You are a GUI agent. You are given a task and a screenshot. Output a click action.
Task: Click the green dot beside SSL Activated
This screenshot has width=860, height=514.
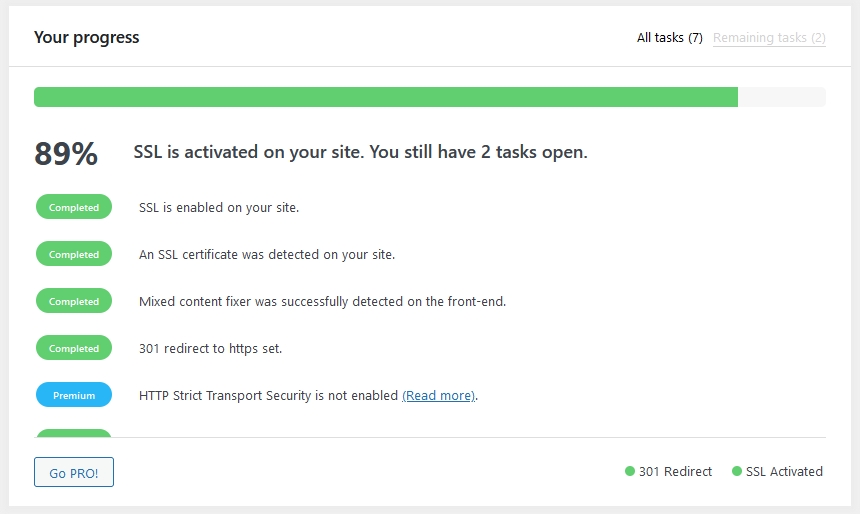pyautogui.click(x=737, y=471)
